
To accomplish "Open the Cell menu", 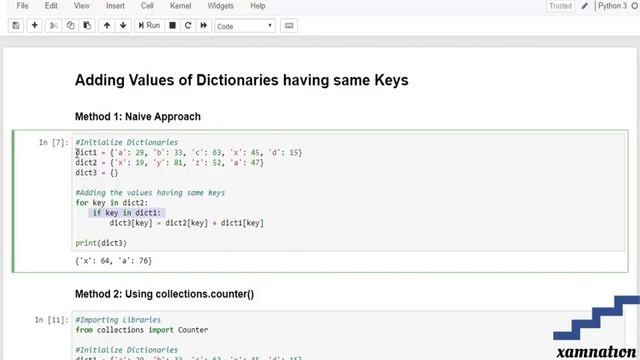I will pos(147,6).
